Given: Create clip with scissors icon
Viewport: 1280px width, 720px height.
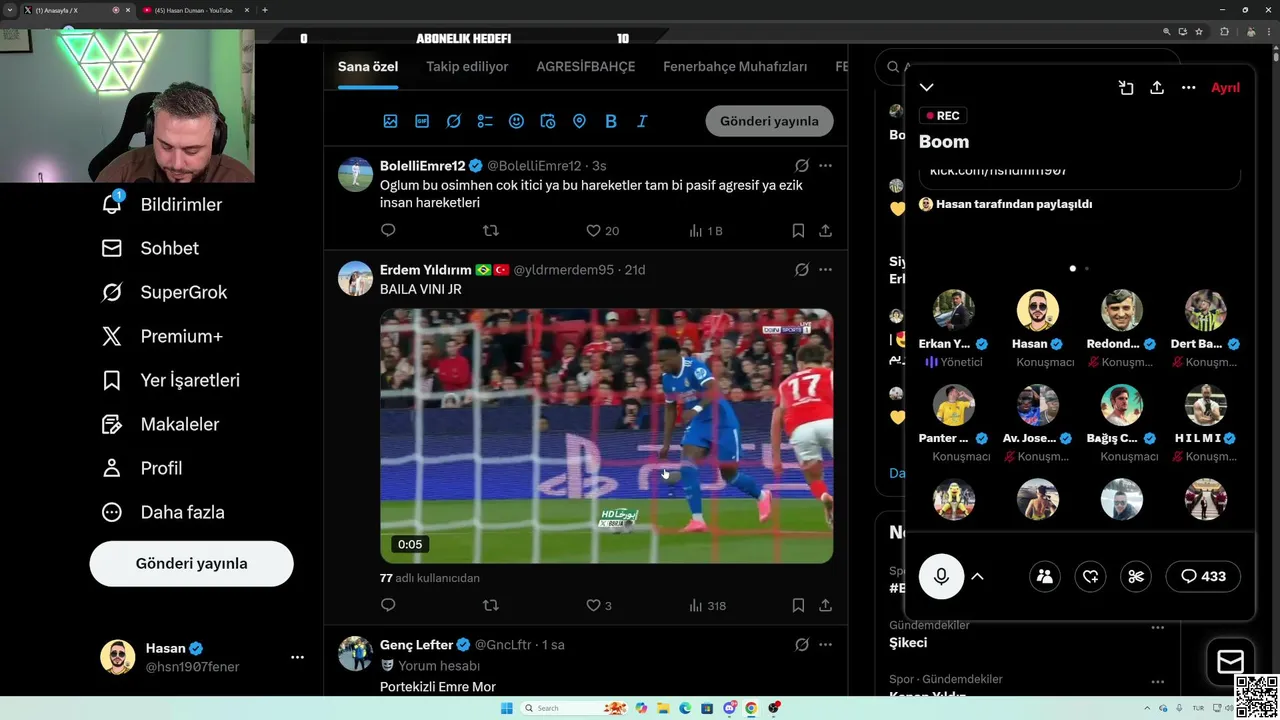Looking at the screenshot, I should tap(1136, 576).
